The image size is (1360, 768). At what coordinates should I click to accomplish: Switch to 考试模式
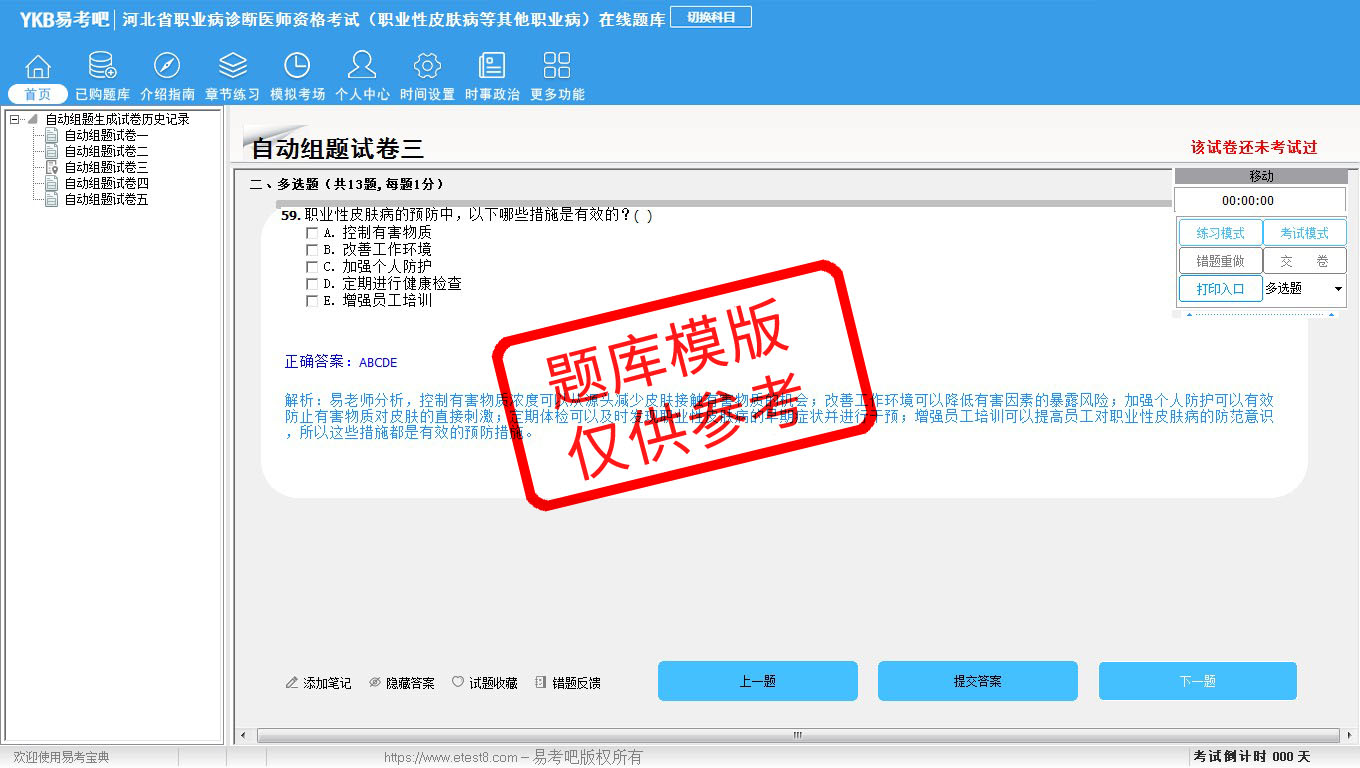(x=1304, y=233)
